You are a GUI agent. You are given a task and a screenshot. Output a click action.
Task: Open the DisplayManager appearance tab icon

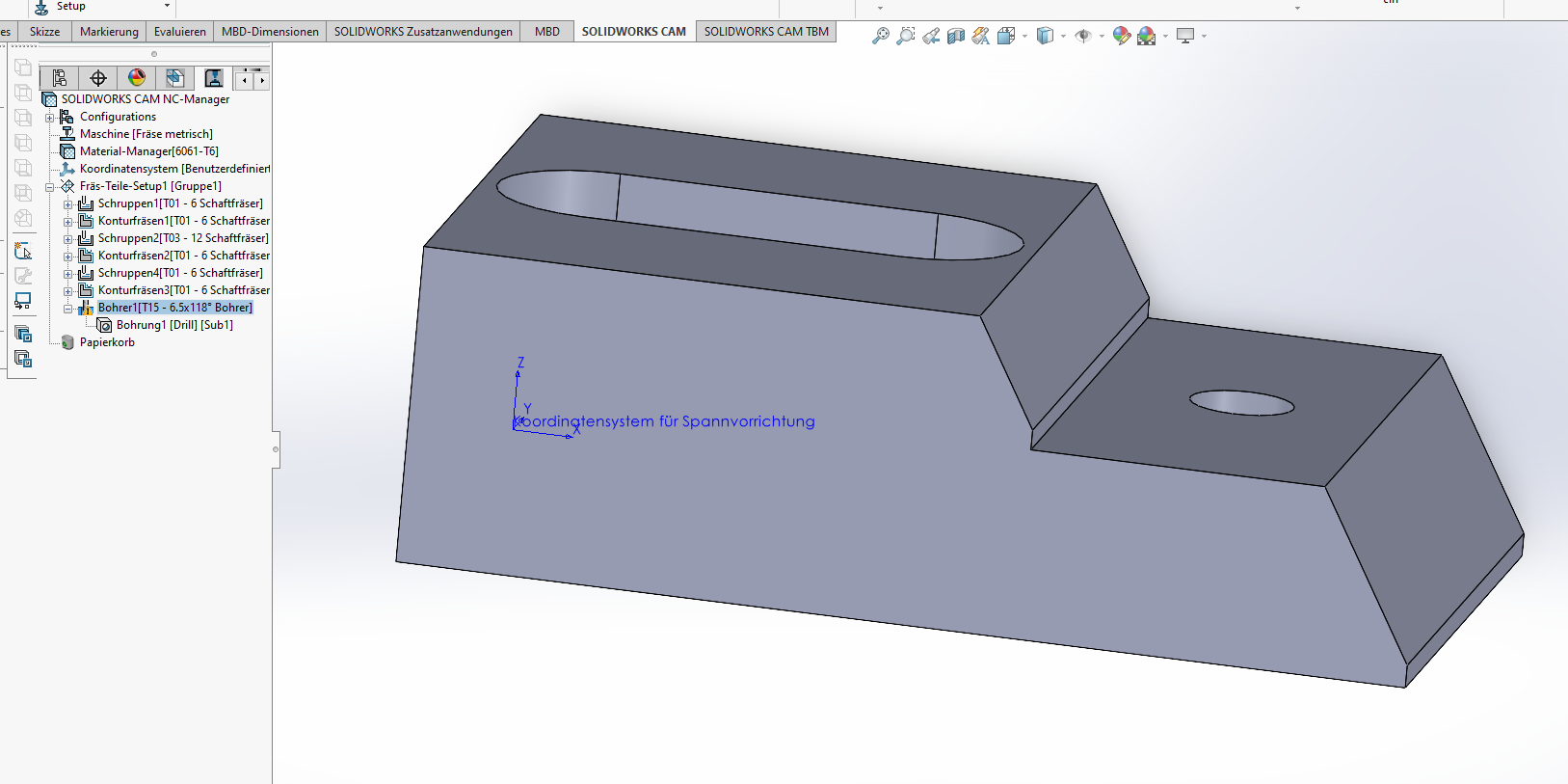pyautogui.click(x=137, y=78)
